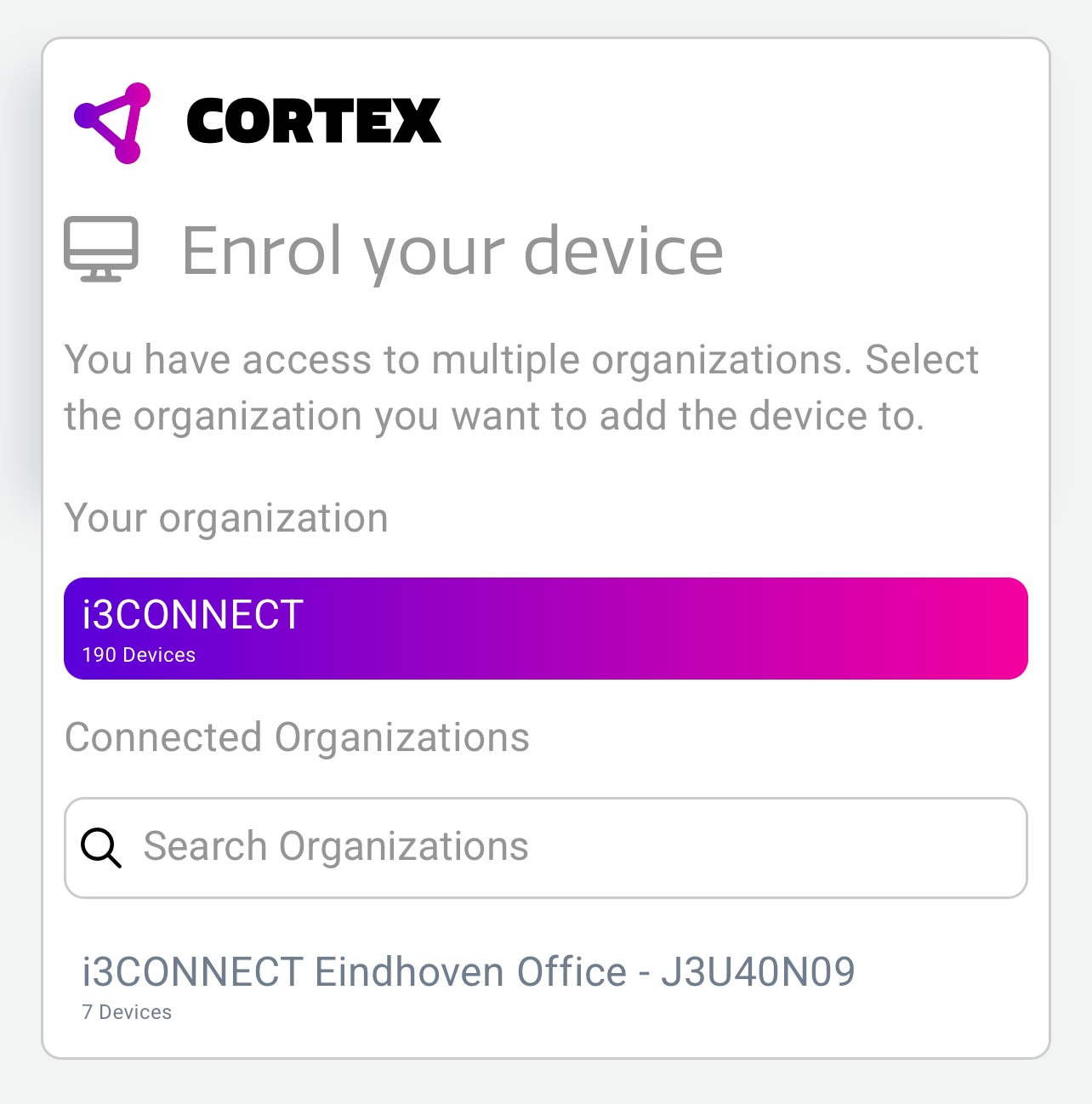Screen dimensions: 1092x1104
Task: Click the word "device" in the heading
Action: point(623,251)
